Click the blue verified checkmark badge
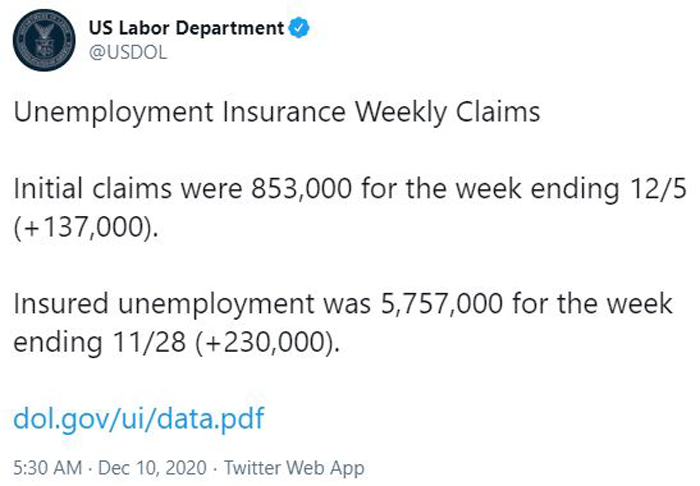The height and width of the screenshot is (486, 700). coord(299,28)
